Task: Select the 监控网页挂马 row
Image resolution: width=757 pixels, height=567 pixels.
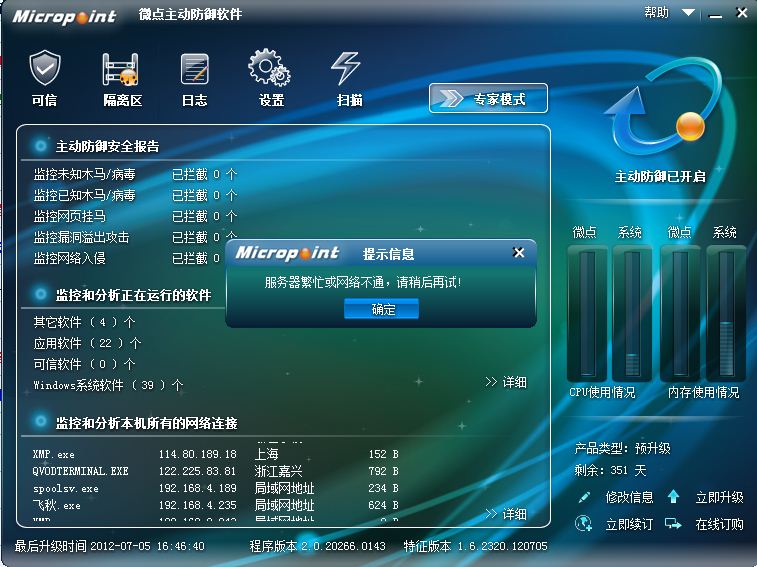Action: click(x=135, y=216)
